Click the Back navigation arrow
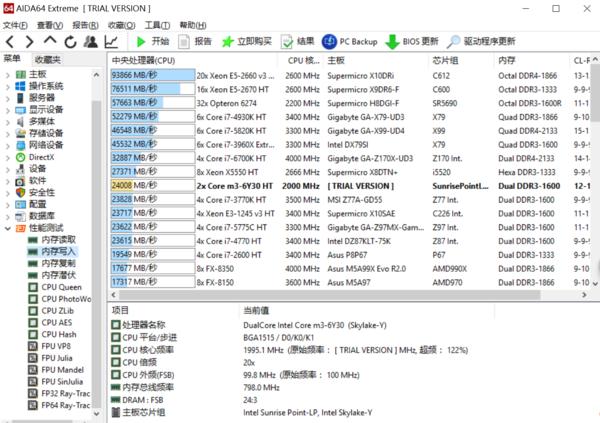Image resolution: width=600 pixels, height=423 pixels. tap(10, 41)
